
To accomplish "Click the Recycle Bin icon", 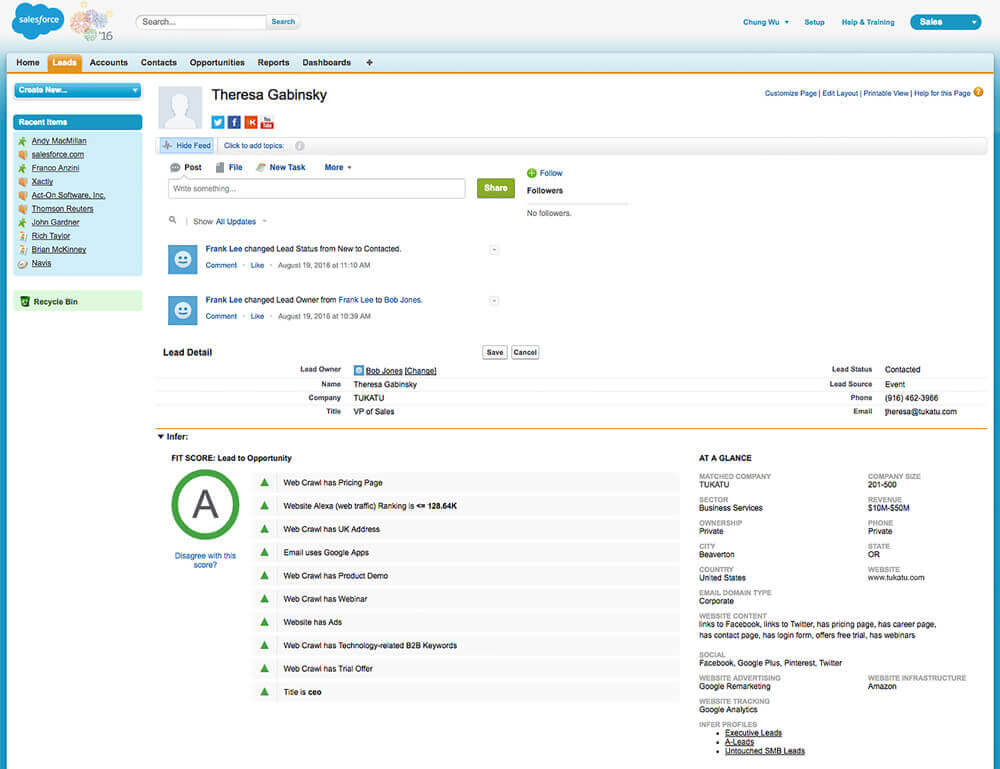I will click(x=25, y=302).
